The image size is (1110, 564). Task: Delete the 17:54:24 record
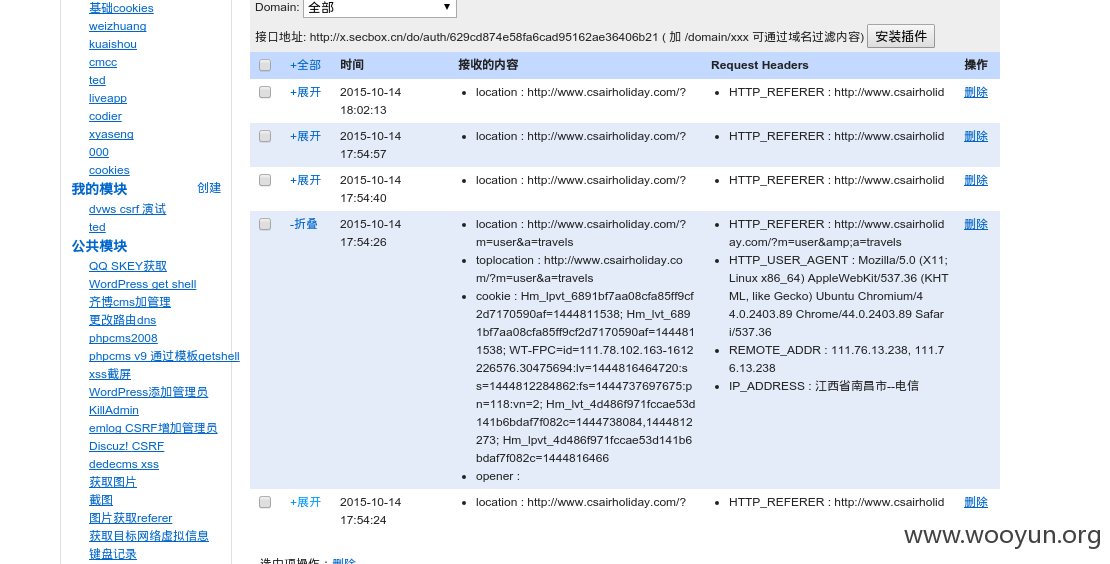(975, 502)
